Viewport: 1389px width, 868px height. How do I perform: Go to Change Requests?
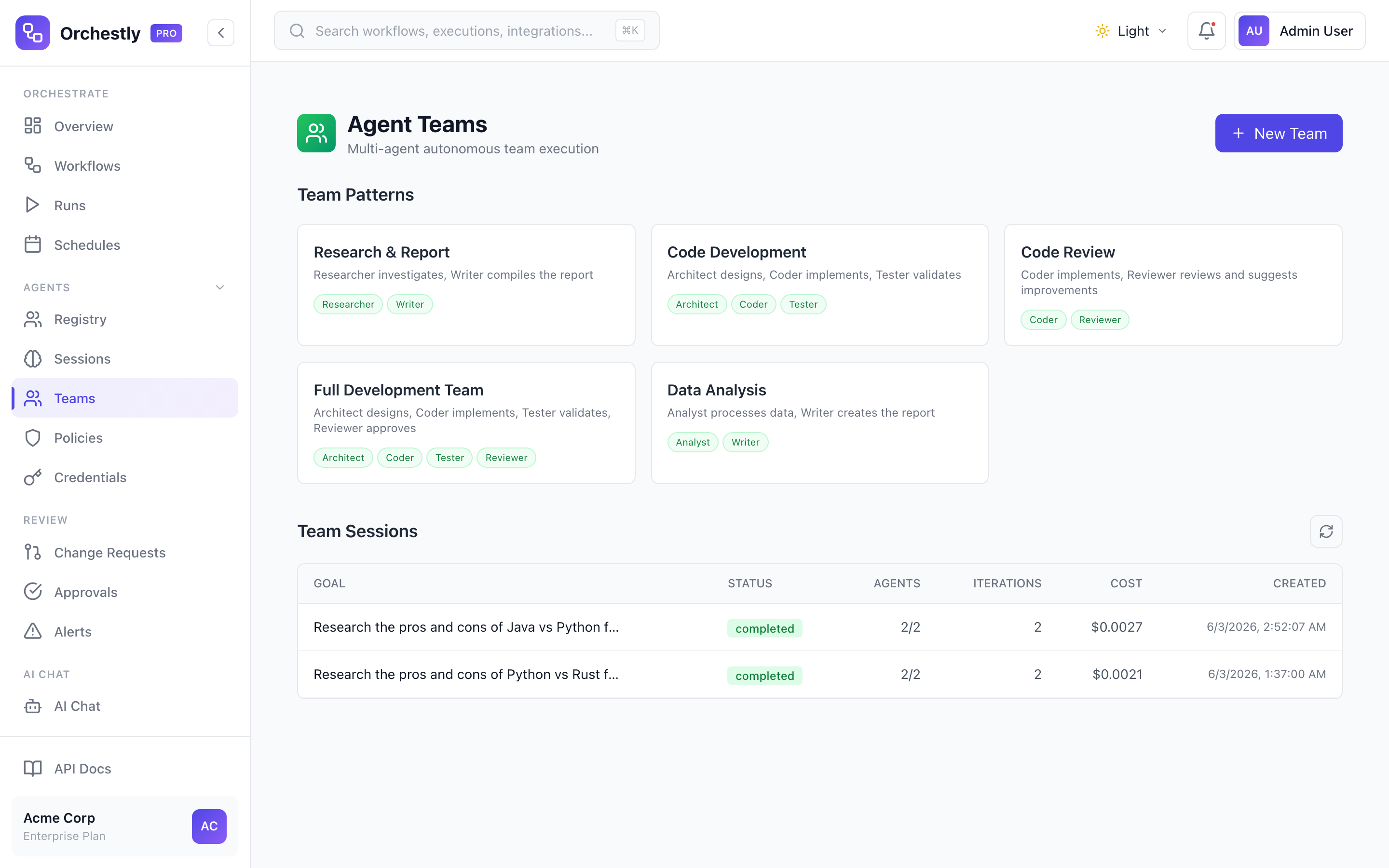pos(124,552)
